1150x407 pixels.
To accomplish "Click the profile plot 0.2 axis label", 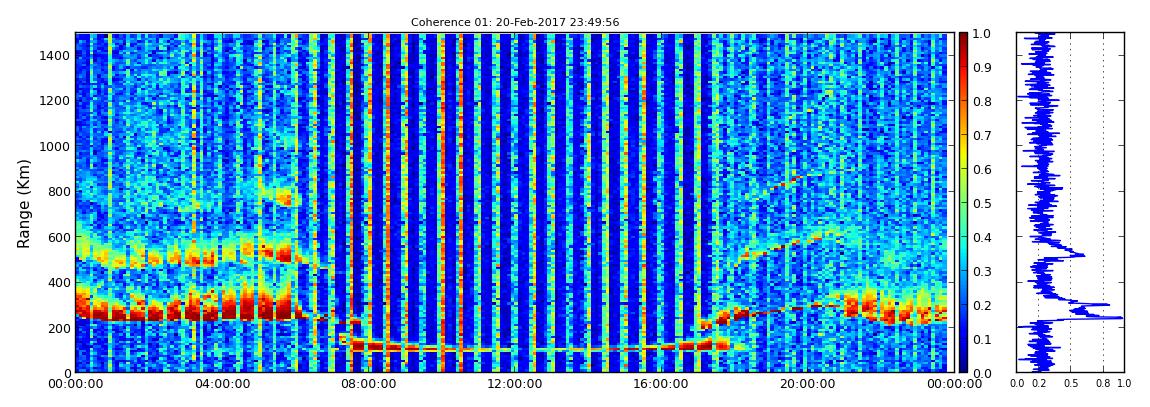I will (1039, 383).
